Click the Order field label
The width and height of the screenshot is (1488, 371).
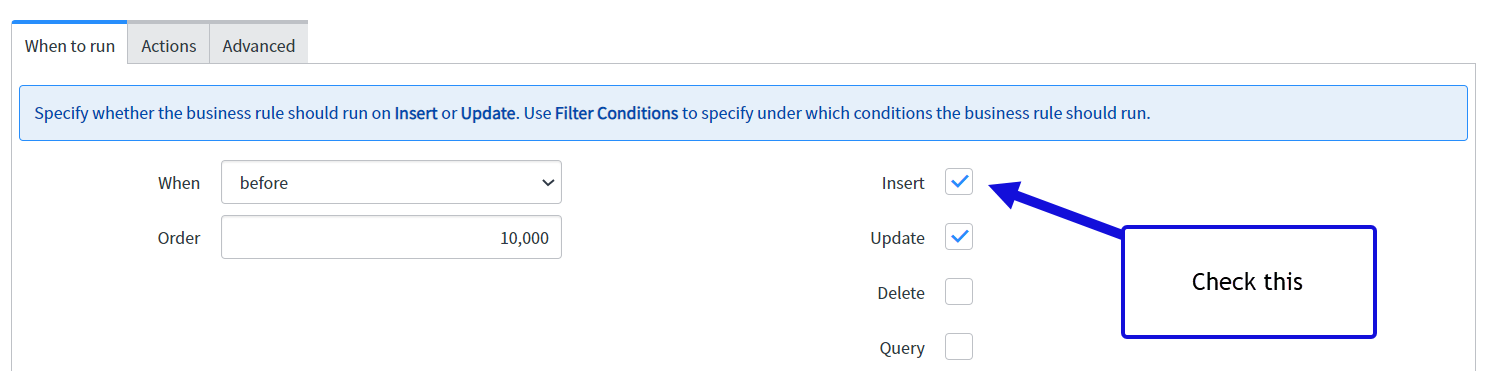(x=179, y=238)
